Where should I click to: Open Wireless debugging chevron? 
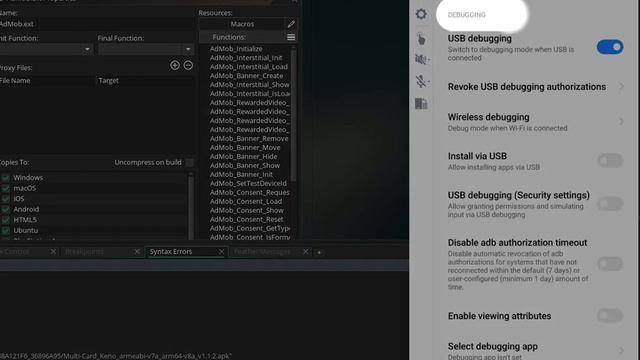click(x=621, y=122)
